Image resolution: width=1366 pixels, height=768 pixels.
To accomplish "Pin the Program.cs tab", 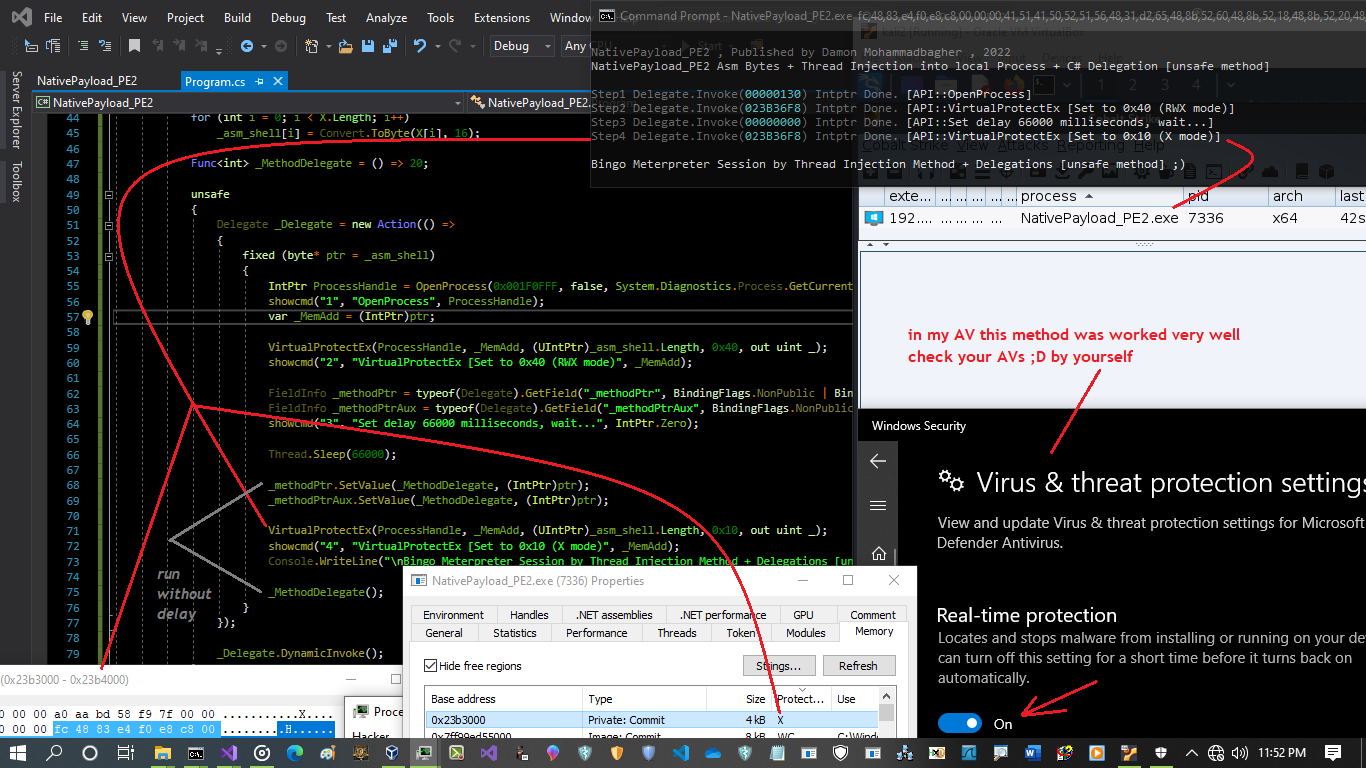I will [260, 82].
